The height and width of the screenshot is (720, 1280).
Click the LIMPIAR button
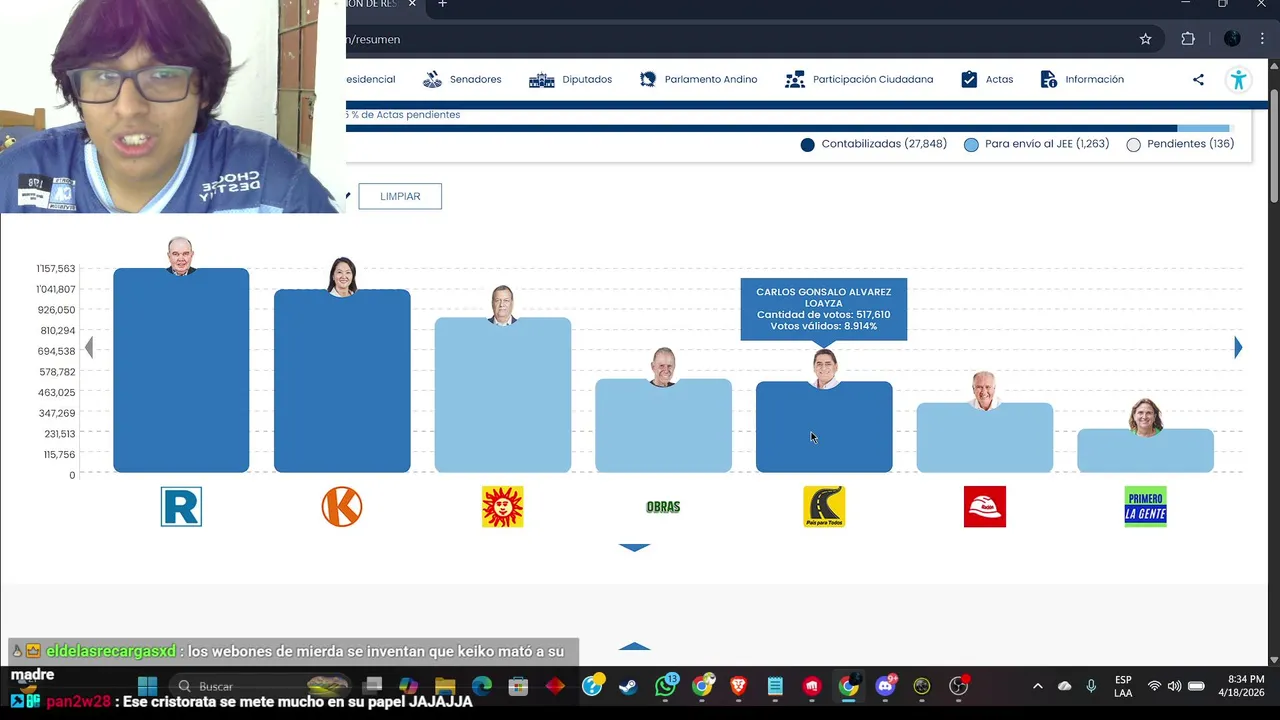coord(400,196)
